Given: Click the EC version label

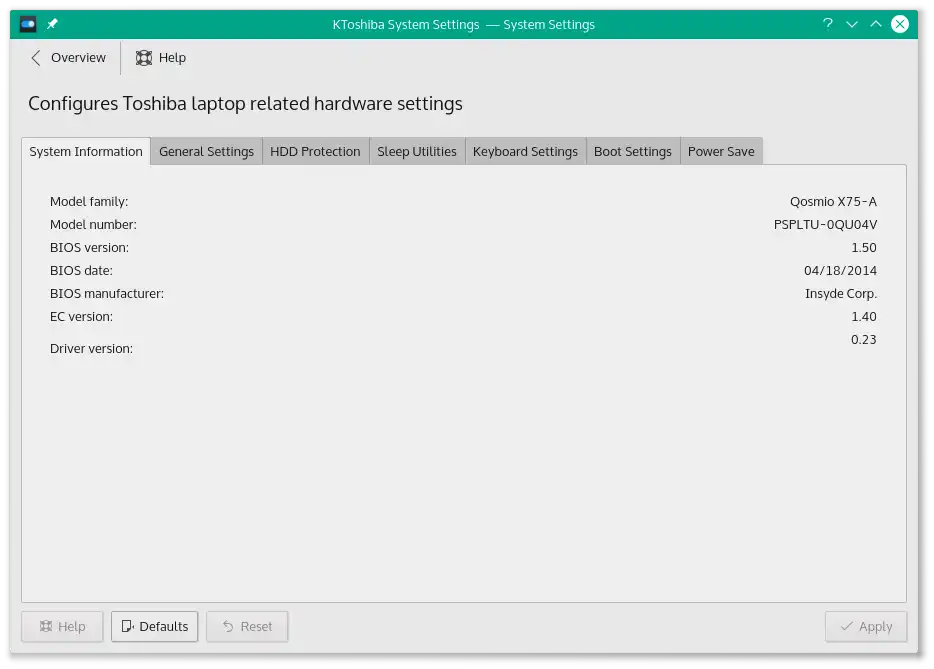Looking at the screenshot, I should coord(81,316).
